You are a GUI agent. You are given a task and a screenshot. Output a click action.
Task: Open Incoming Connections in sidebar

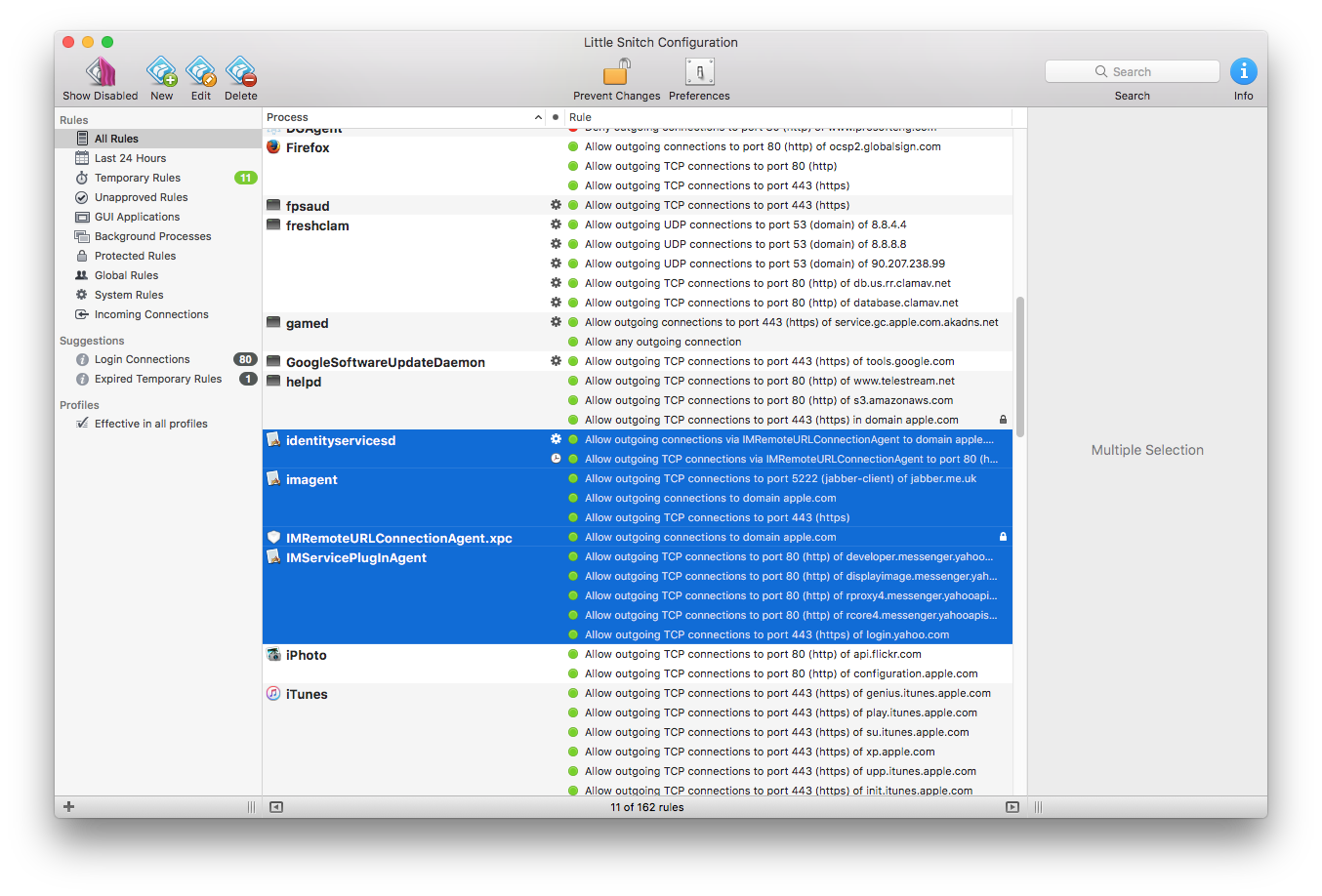[x=158, y=314]
